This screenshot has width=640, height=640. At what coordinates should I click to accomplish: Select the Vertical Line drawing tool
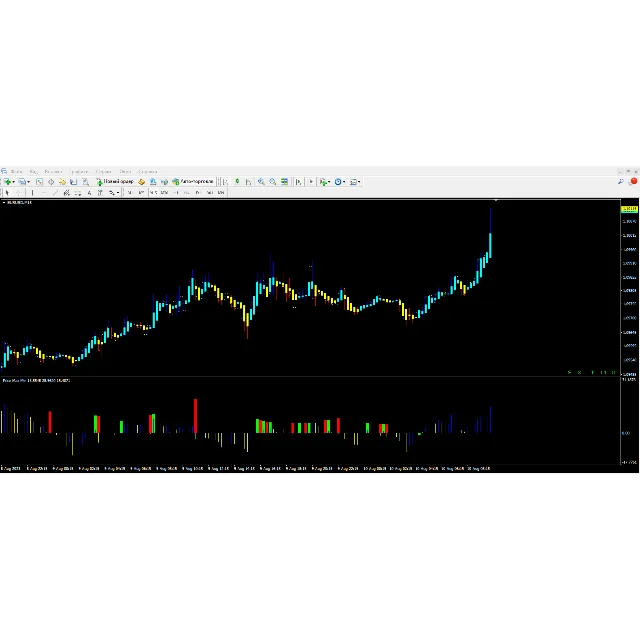tap(32, 193)
